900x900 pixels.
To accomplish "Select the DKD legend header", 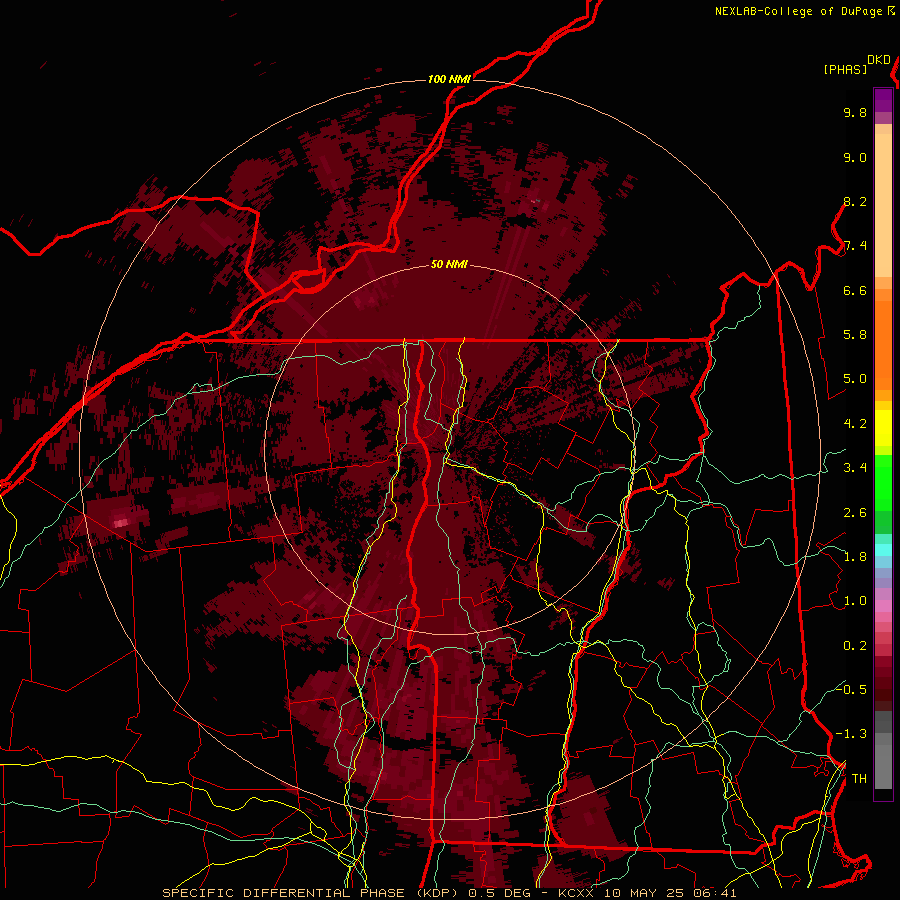I will [878, 60].
